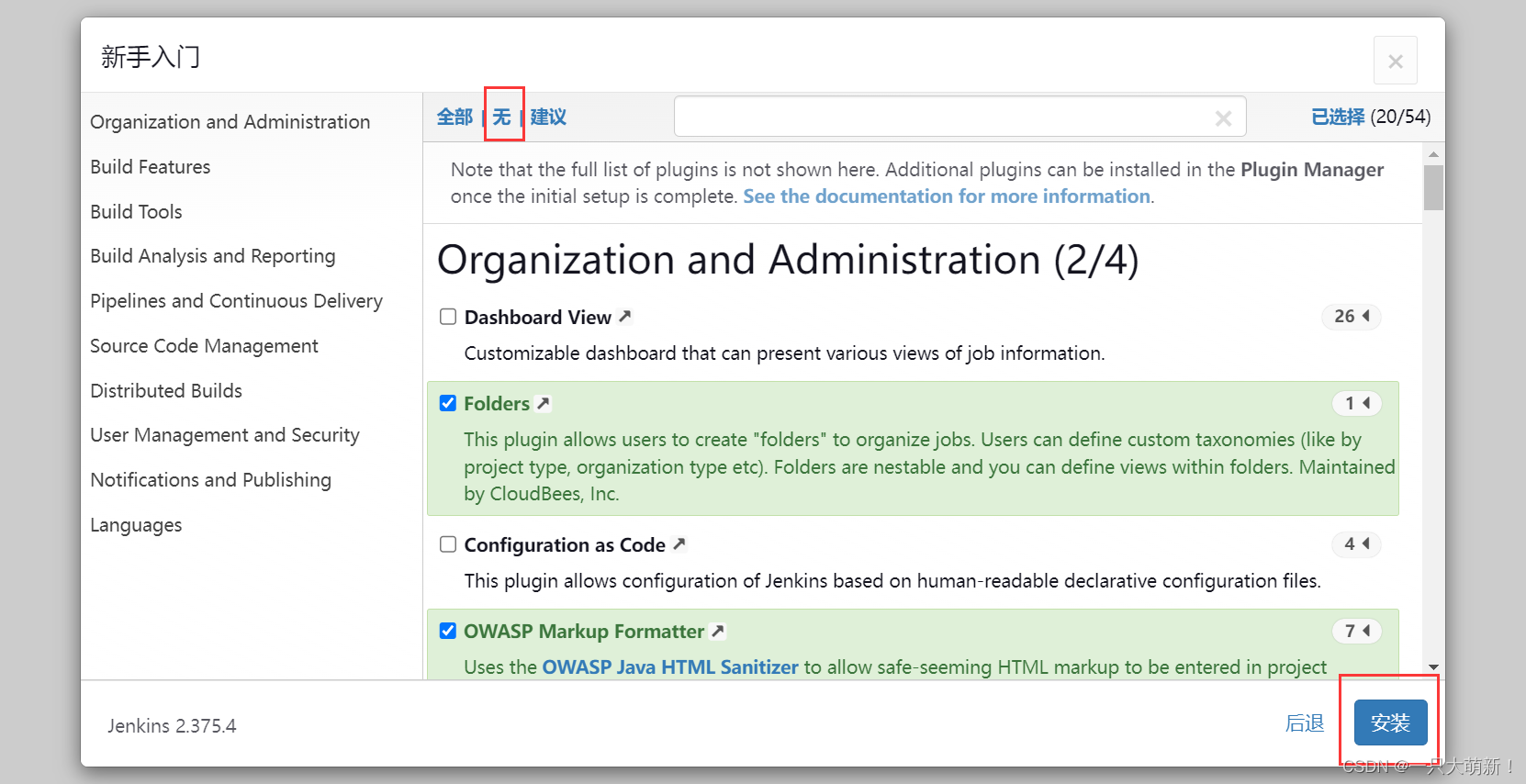Uncheck the OWASP Markup Formatter checkbox
This screenshot has height=784, width=1526.
tap(448, 631)
